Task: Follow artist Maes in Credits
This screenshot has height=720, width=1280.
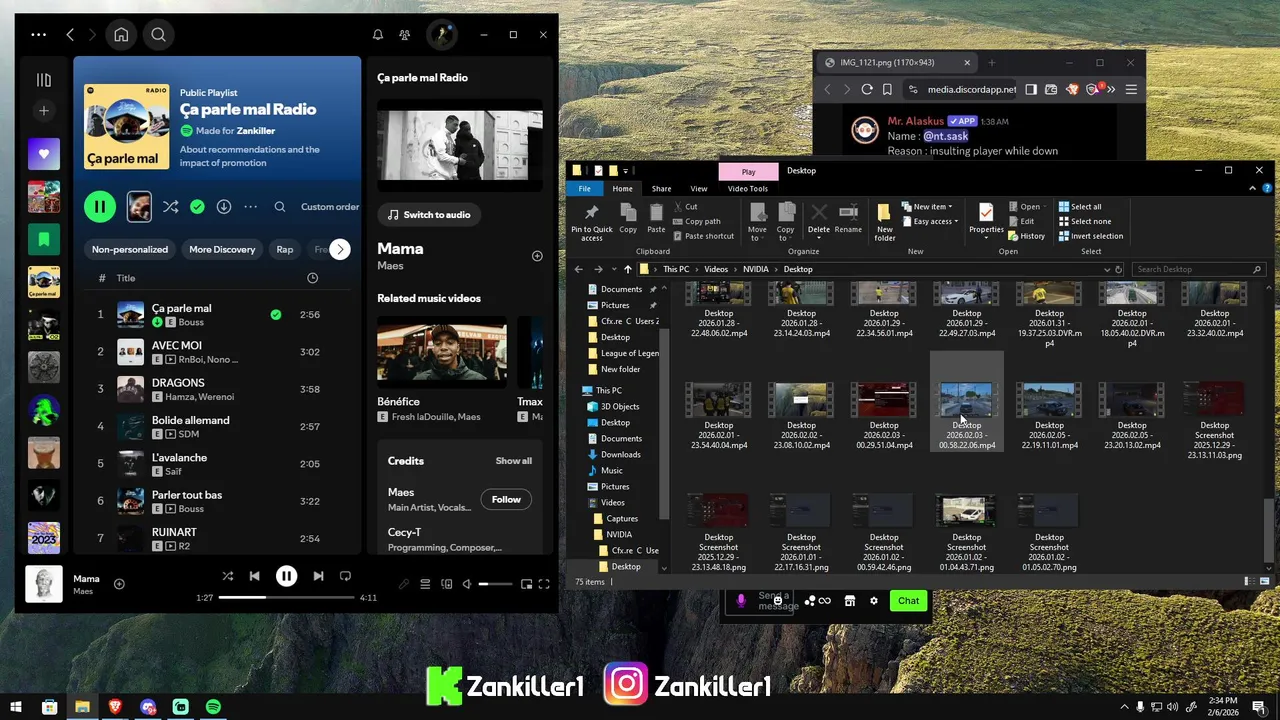Action: 506,499
